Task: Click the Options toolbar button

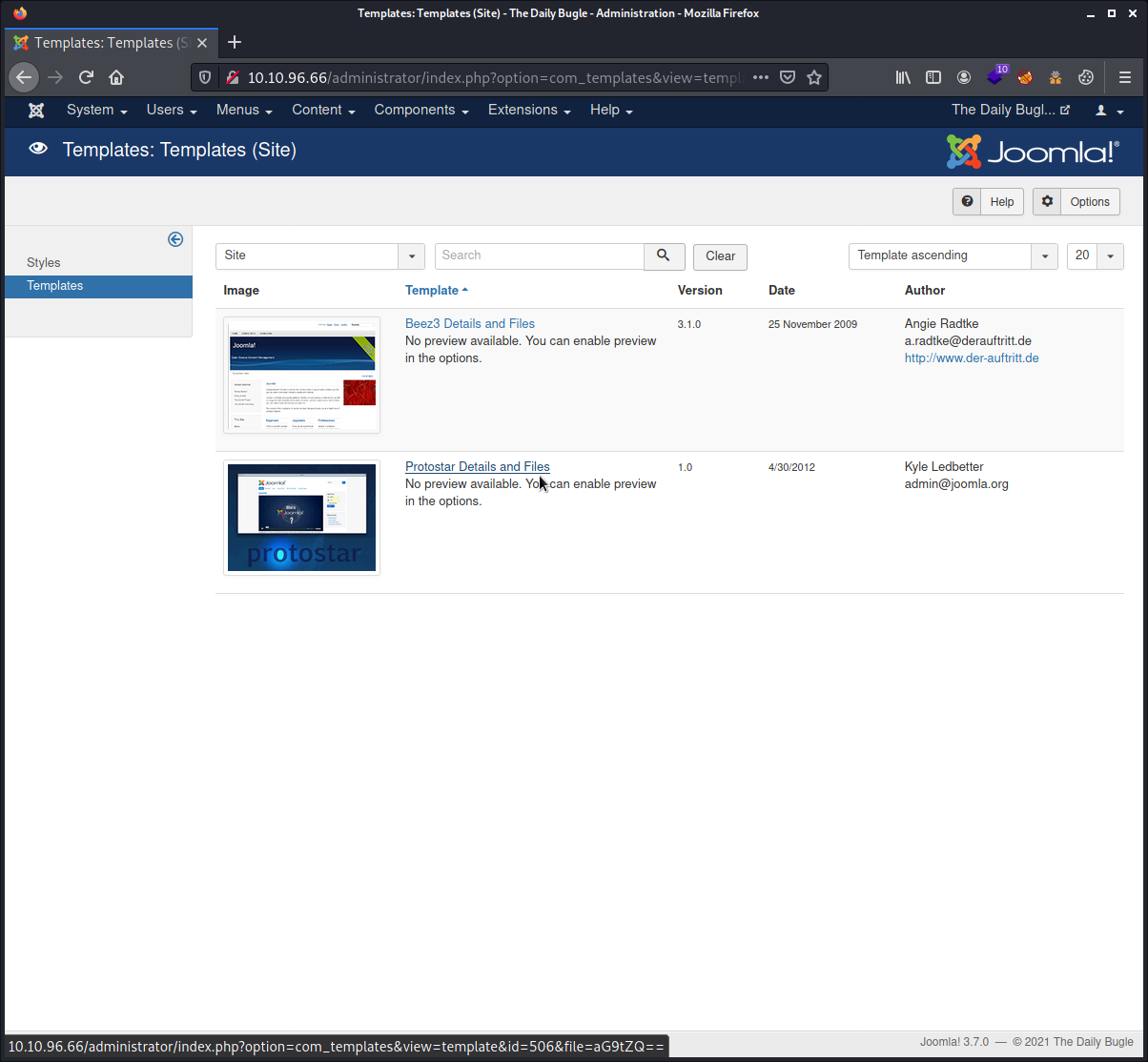Action: pyautogui.click(x=1076, y=202)
